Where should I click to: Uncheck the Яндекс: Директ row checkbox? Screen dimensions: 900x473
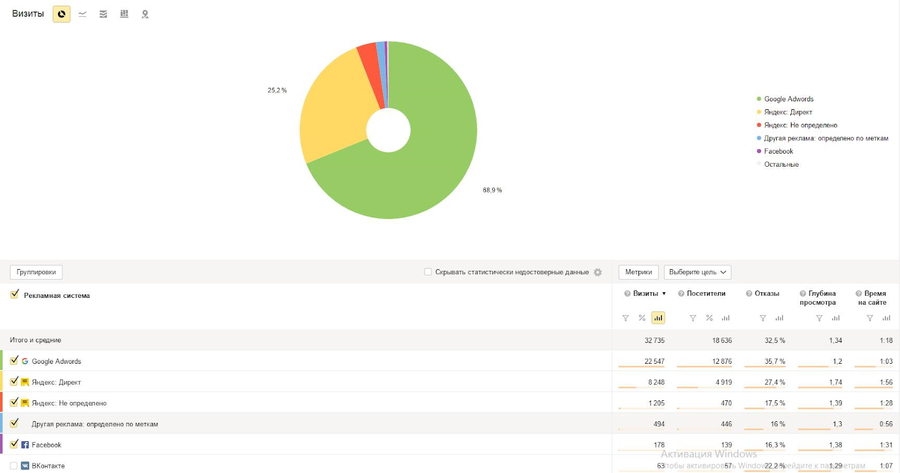pos(14,381)
